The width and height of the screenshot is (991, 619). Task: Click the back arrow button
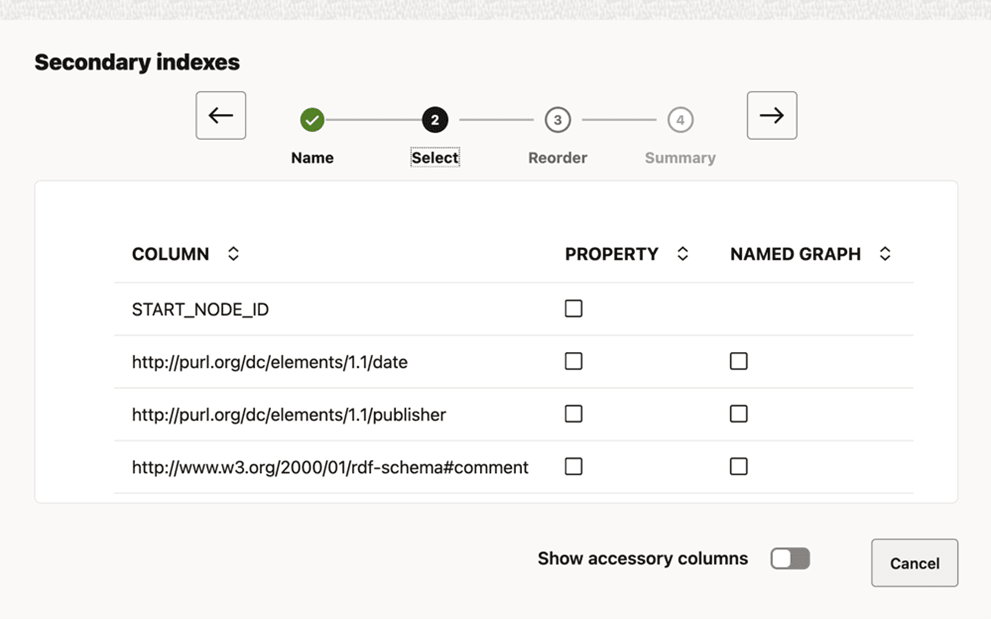point(221,116)
